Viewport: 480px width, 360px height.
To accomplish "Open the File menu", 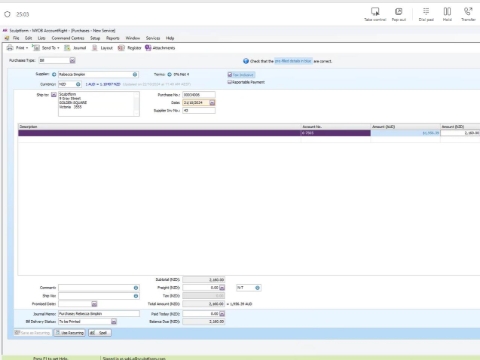I will pos(16,38).
